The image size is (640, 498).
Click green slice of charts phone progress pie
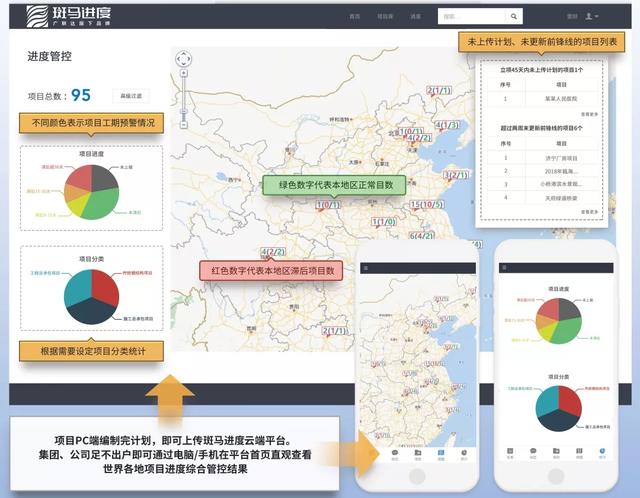569,331
